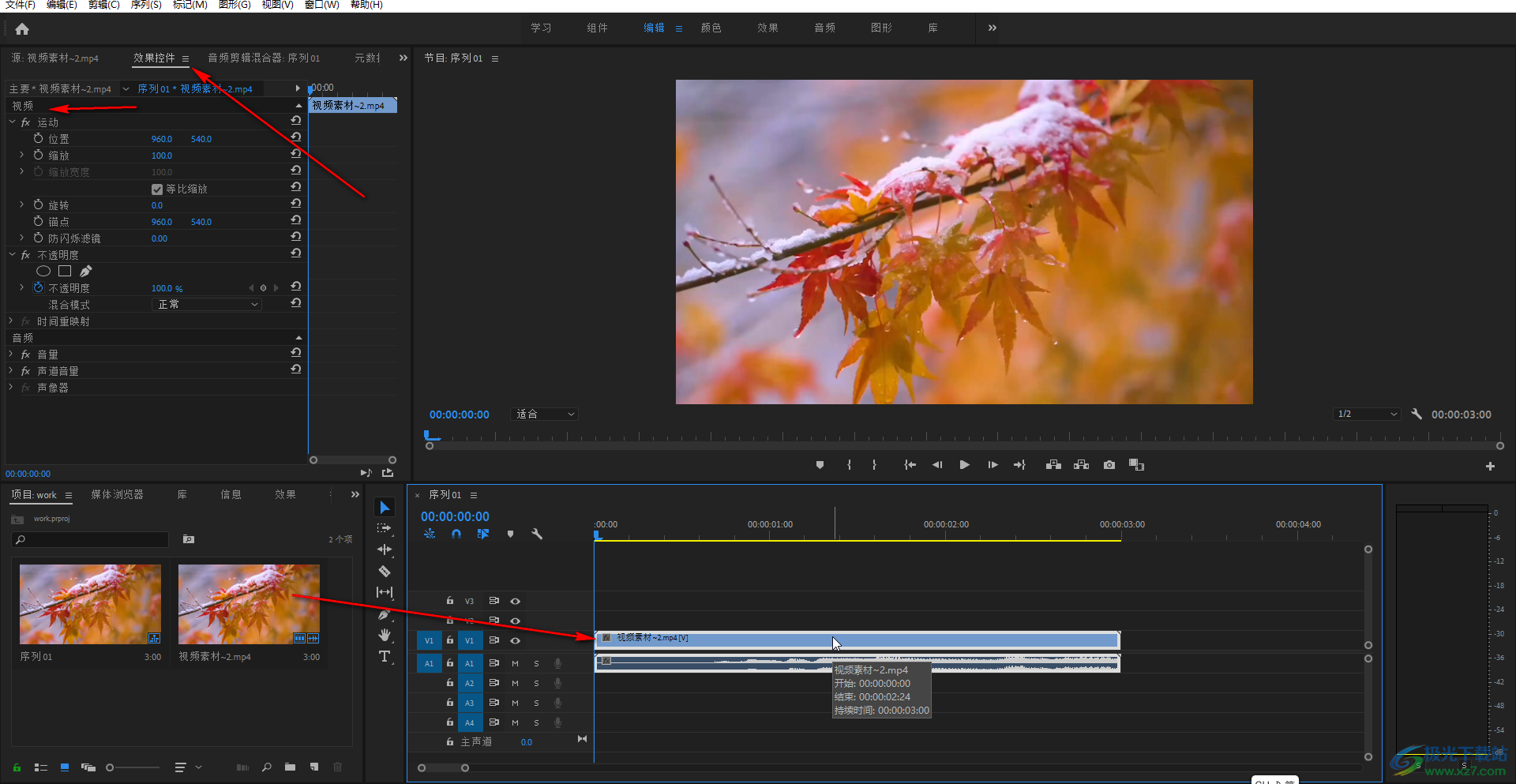Solo the A2 audio track
Viewport: 1516px width, 784px height.
pos(536,684)
